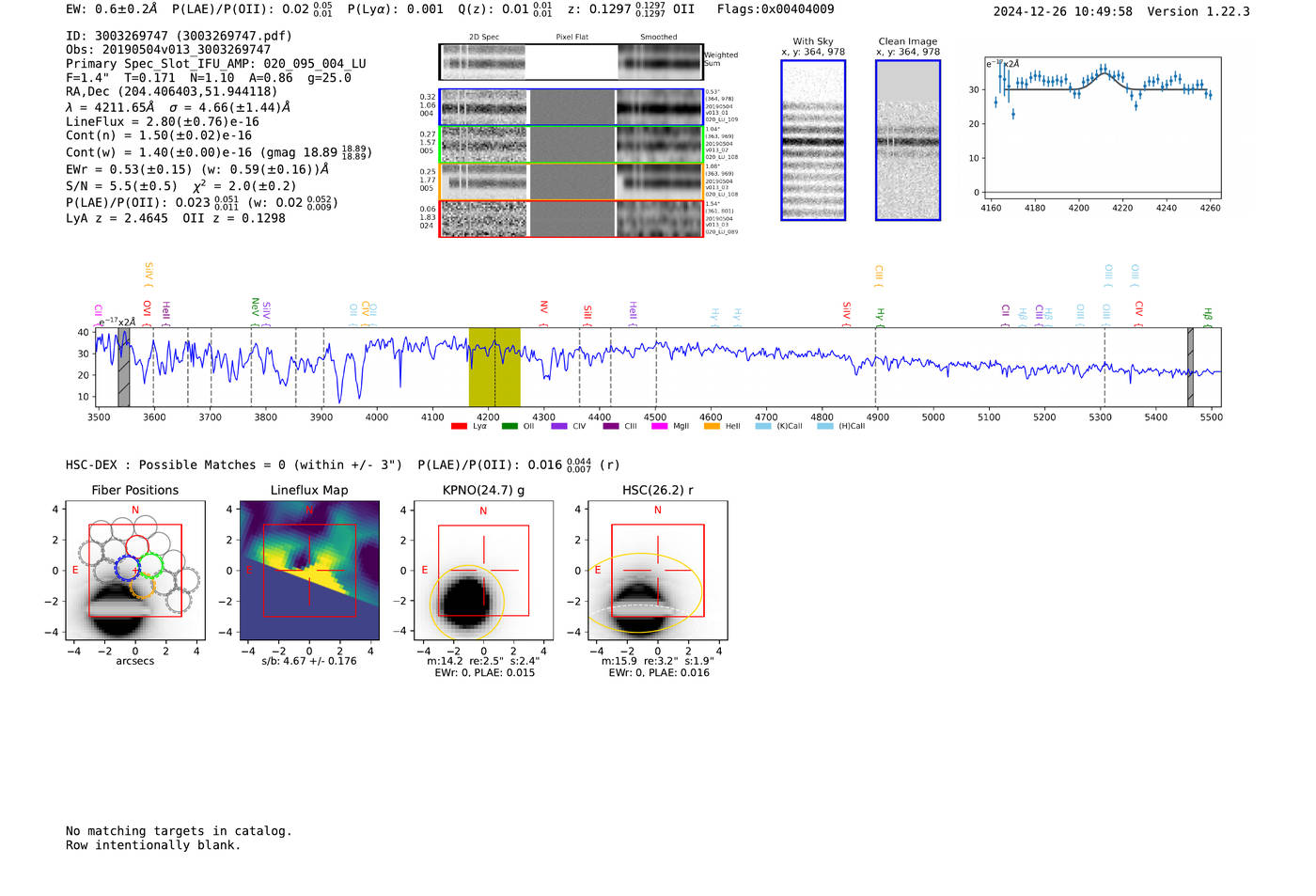Open the With Sky cutout image
The image size is (1316, 896).
813,140
